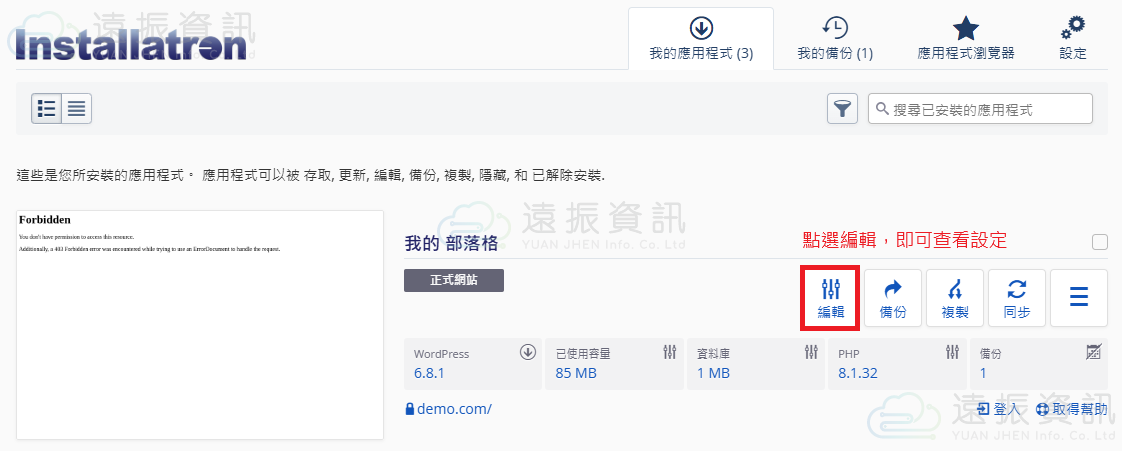Open 我的備份 (1) tab
1122x451 pixels.
coord(835,39)
